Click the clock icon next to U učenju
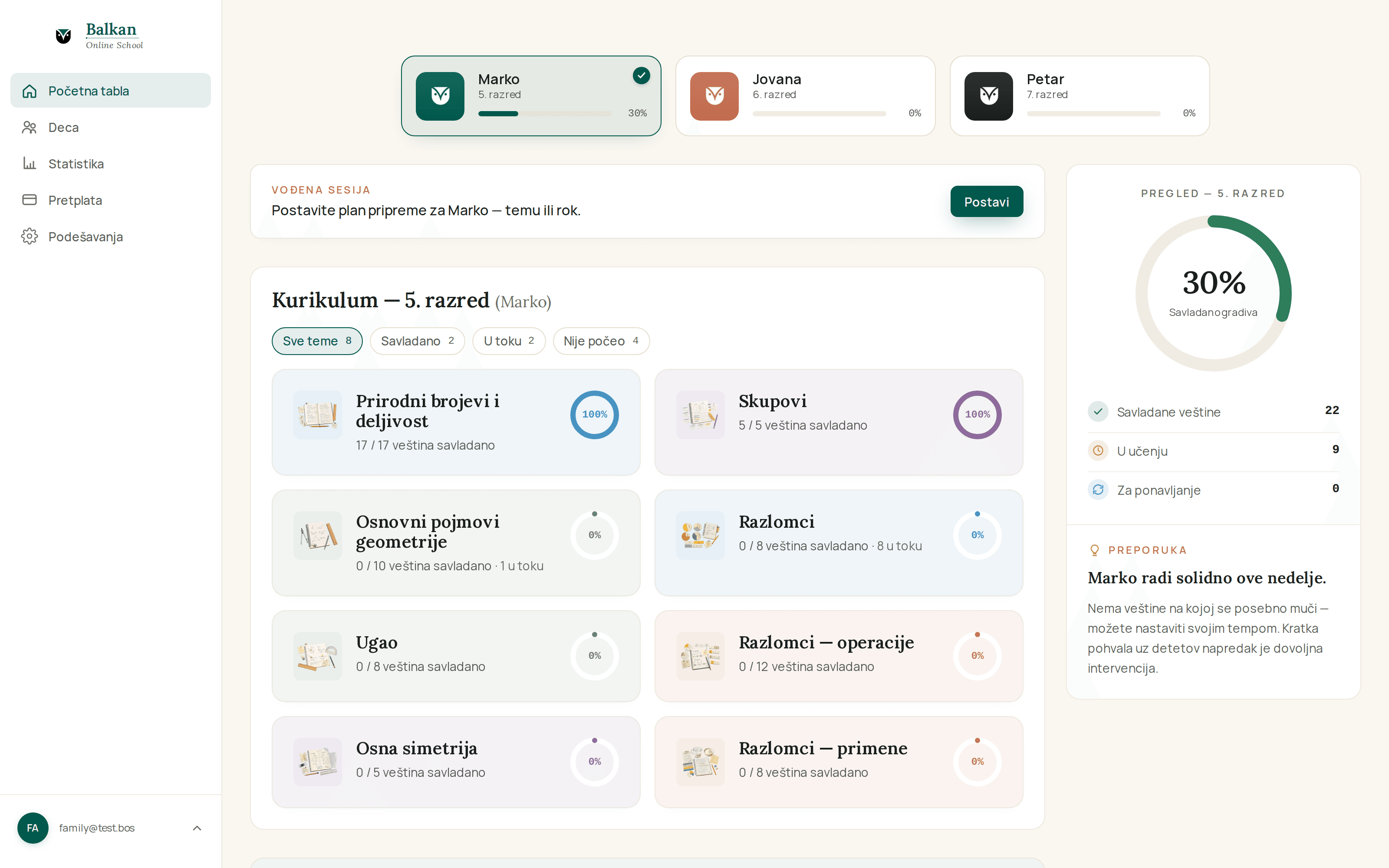Screen dimensions: 1389x868 click(1097, 450)
